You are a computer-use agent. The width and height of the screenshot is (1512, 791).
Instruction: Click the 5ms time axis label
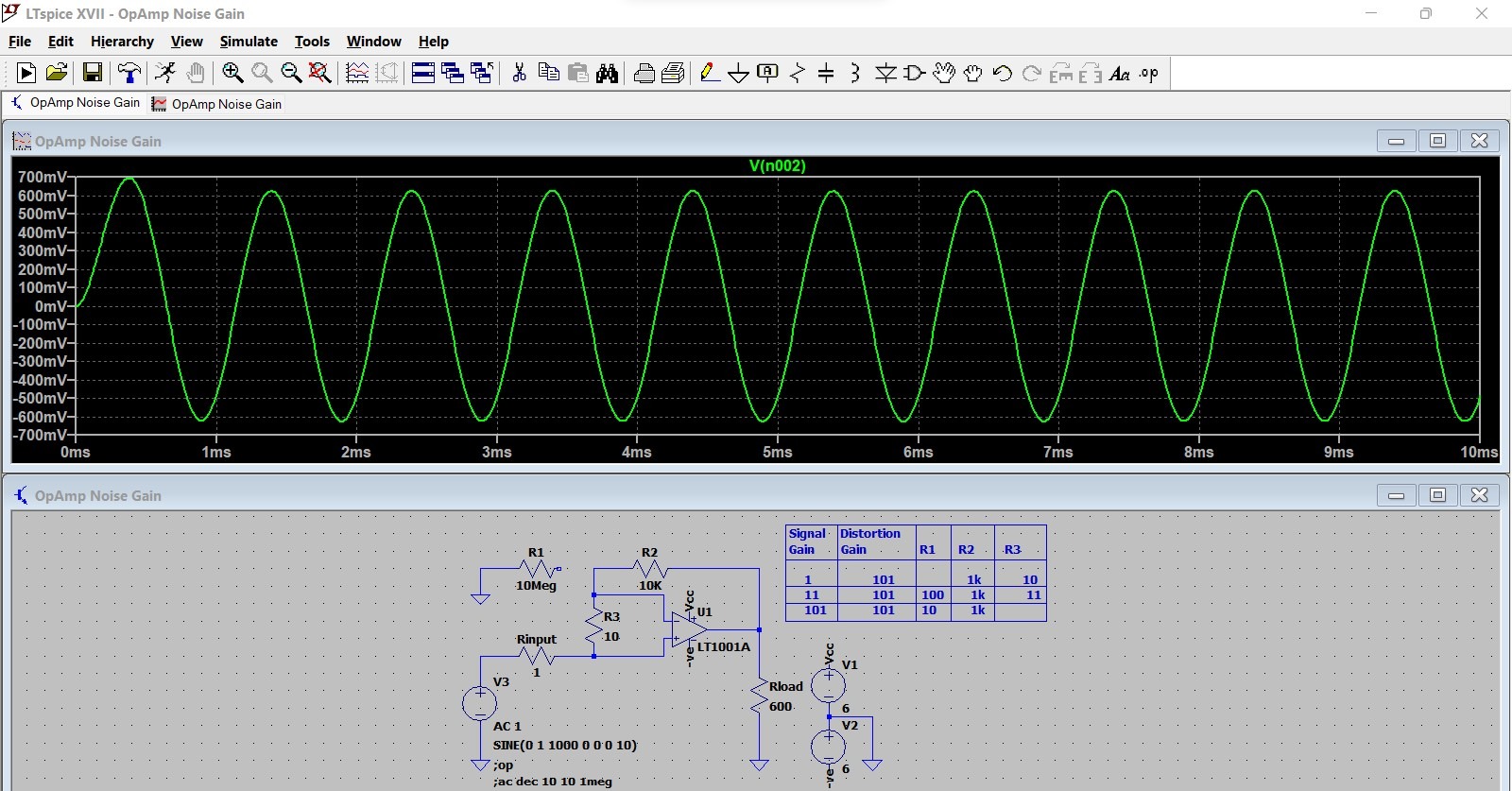tap(778, 453)
